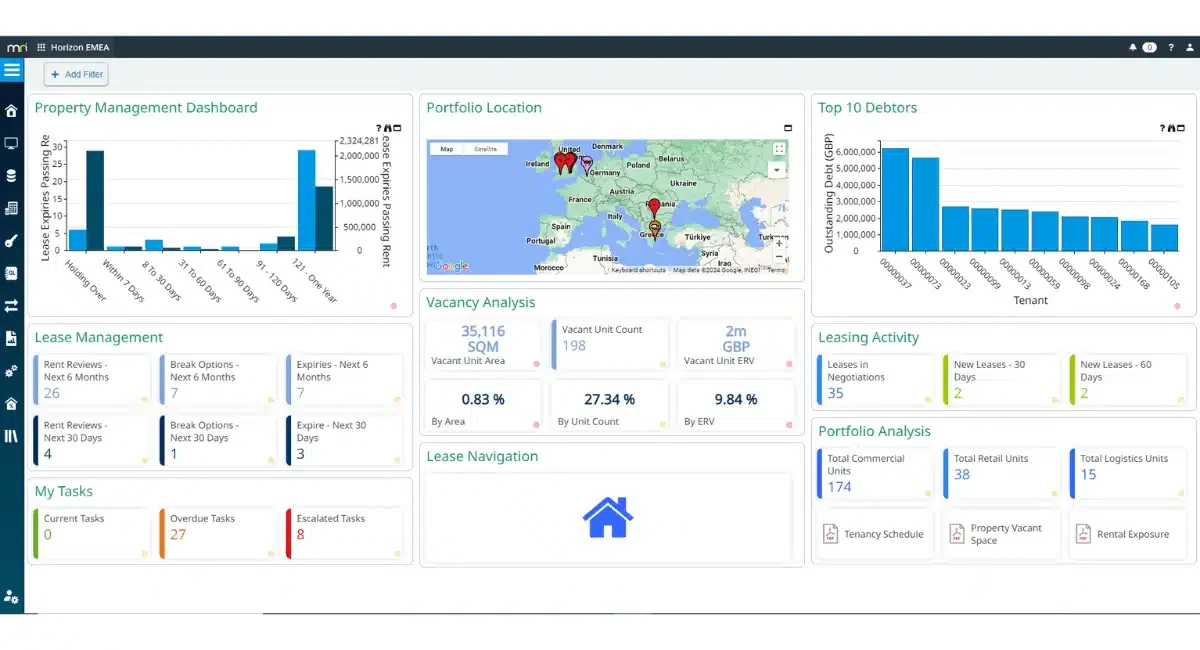The height and width of the screenshot is (650, 1200).
Task: Open the hamburger menu in sidebar
Action: tap(12, 70)
